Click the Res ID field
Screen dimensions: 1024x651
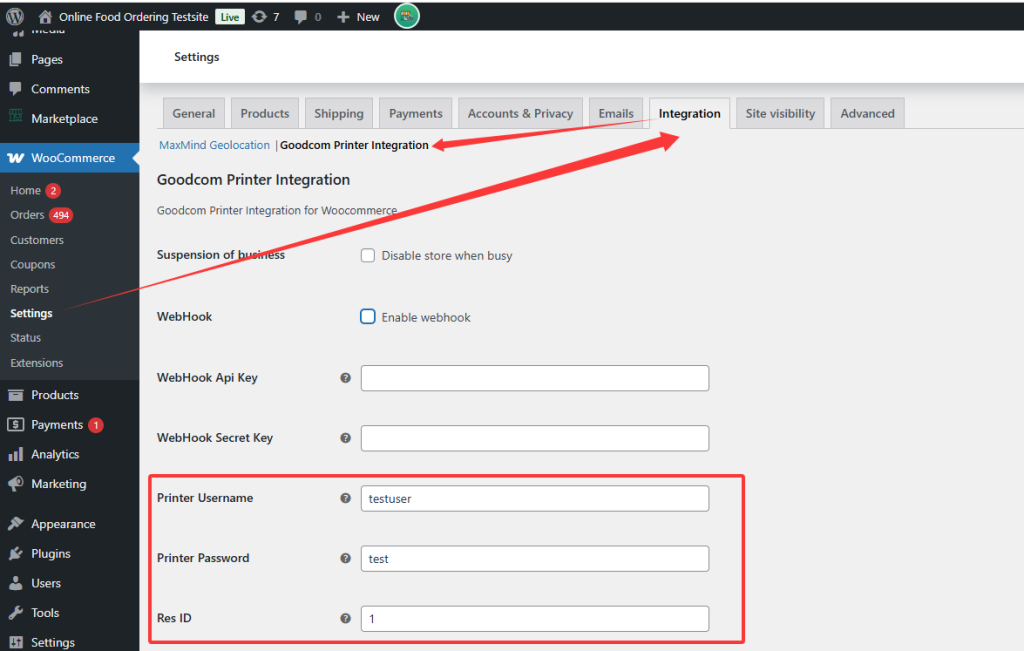[535, 618]
